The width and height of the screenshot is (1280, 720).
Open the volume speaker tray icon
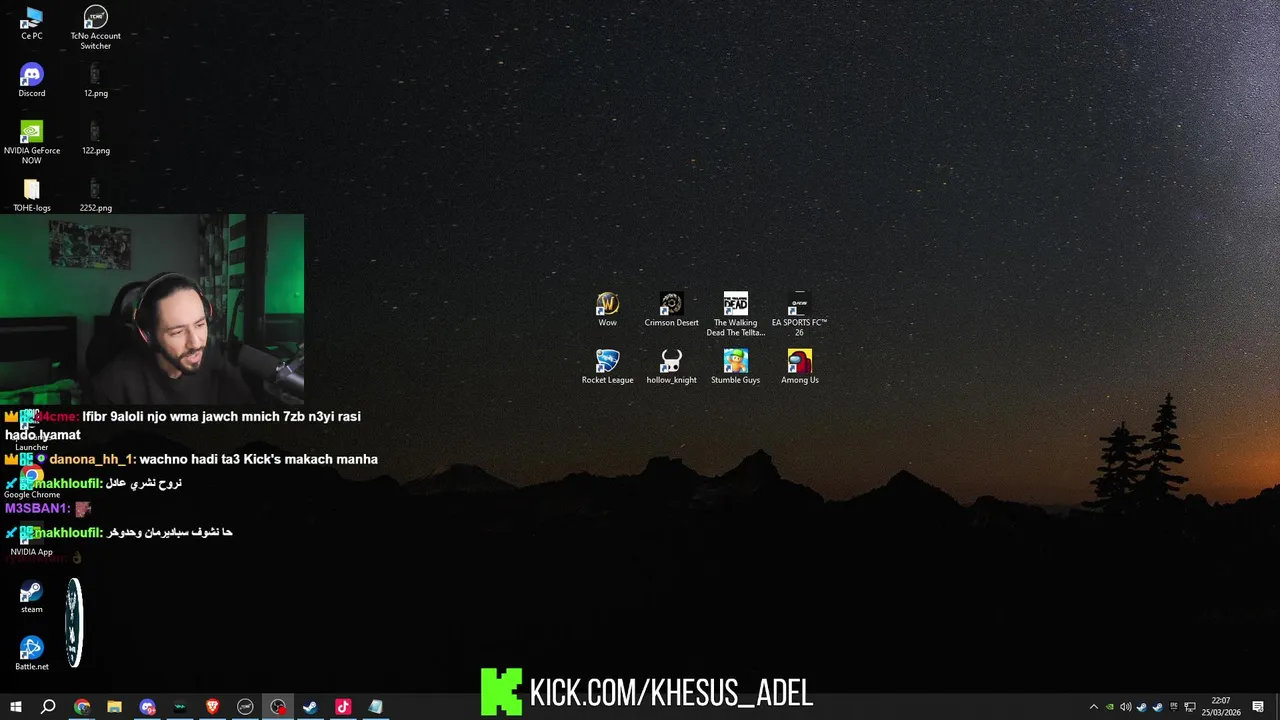pos(1125,707)
